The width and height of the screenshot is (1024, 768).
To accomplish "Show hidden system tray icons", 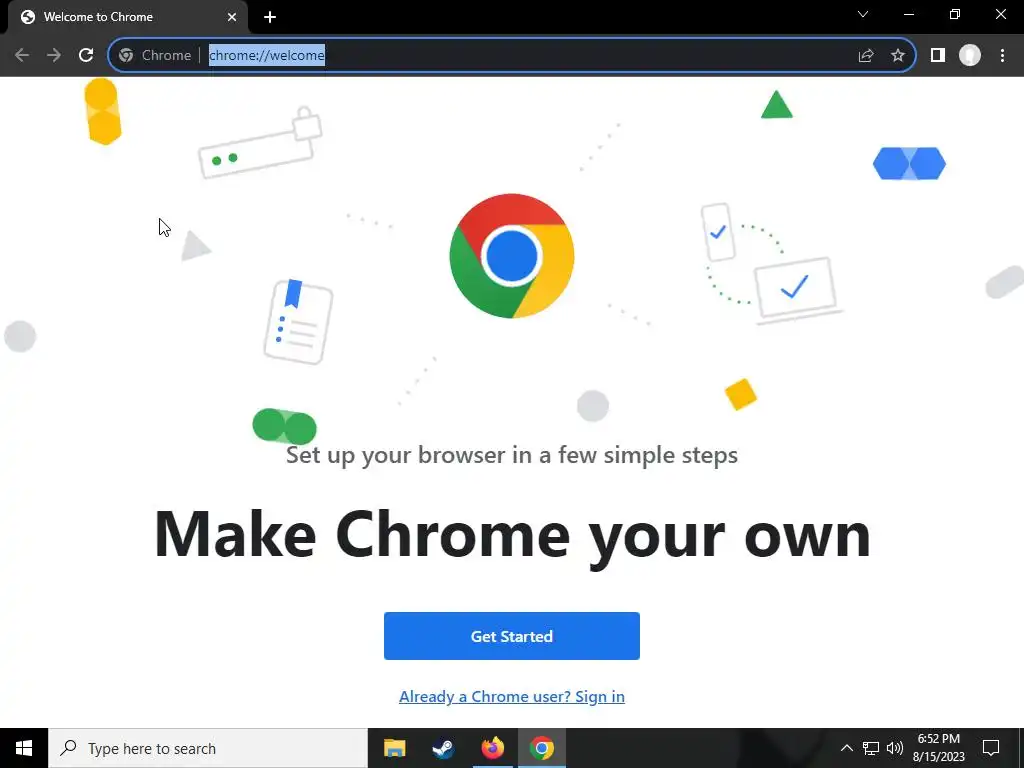I will coord(846,748).
